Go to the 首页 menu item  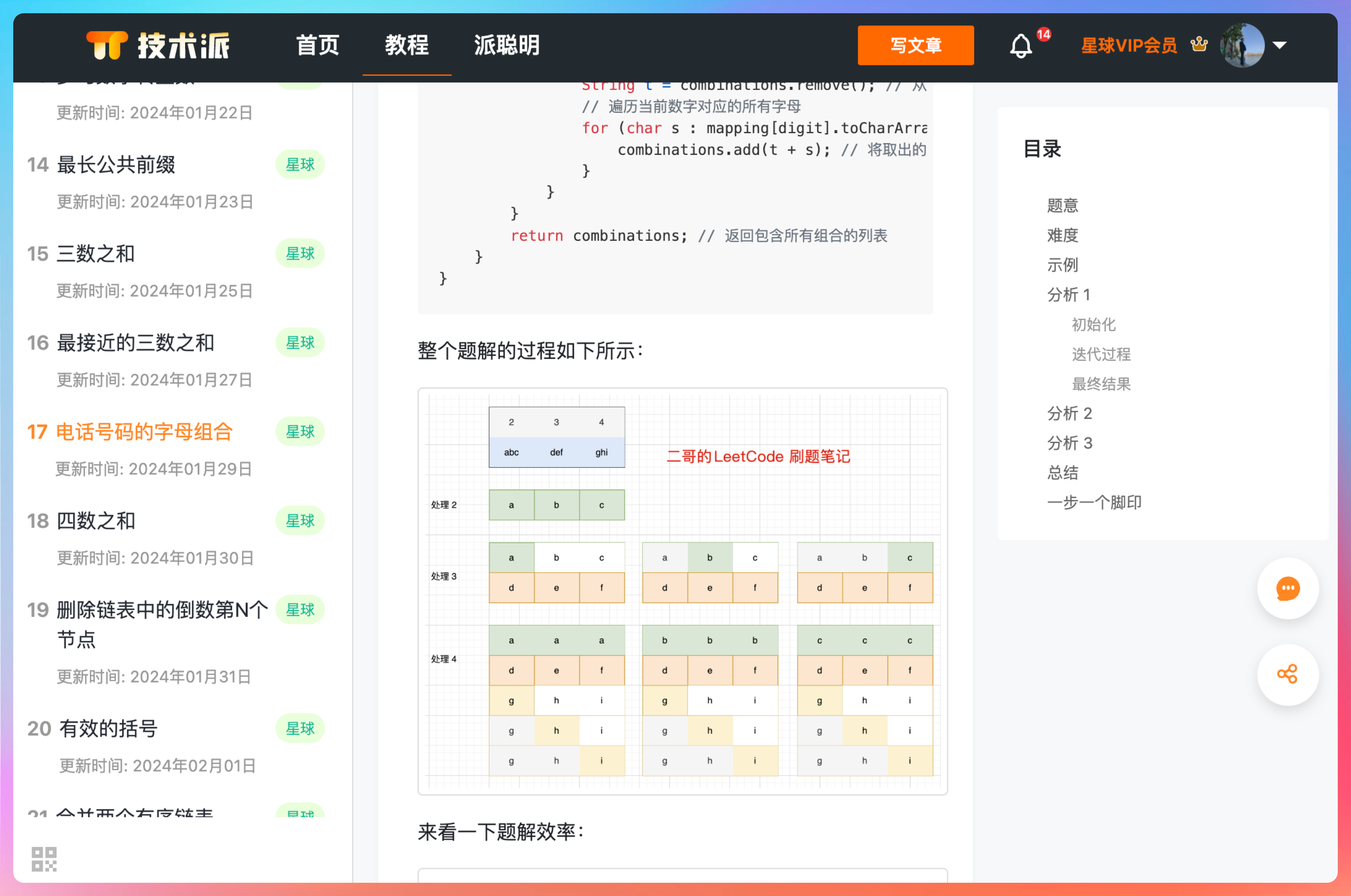318,45
